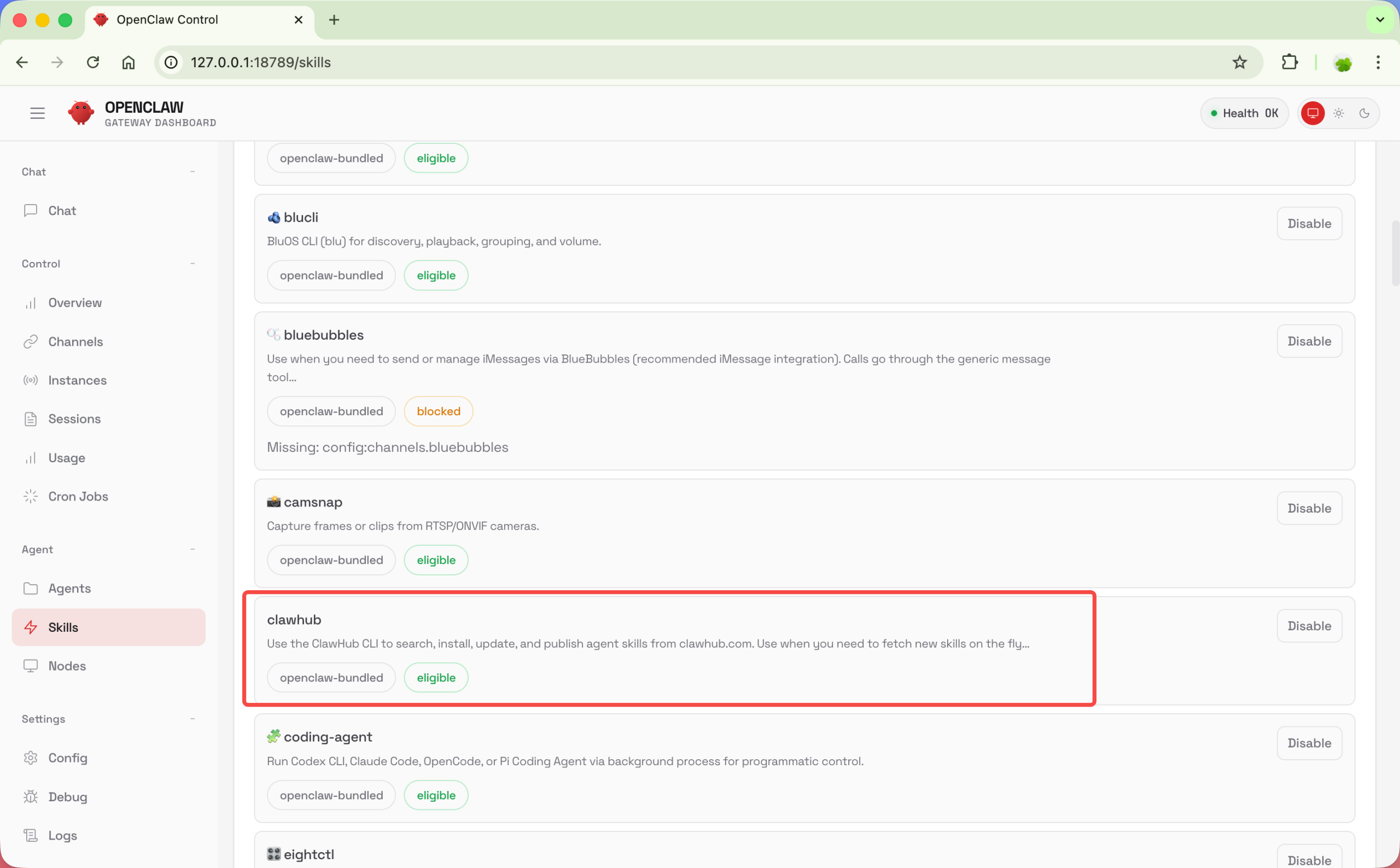
Task: Open the Config gear icon item
Action: point(31,758)
